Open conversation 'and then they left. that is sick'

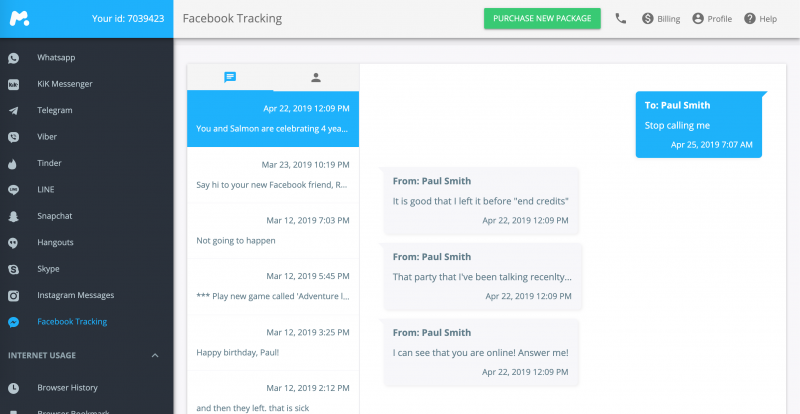(273, 393)
